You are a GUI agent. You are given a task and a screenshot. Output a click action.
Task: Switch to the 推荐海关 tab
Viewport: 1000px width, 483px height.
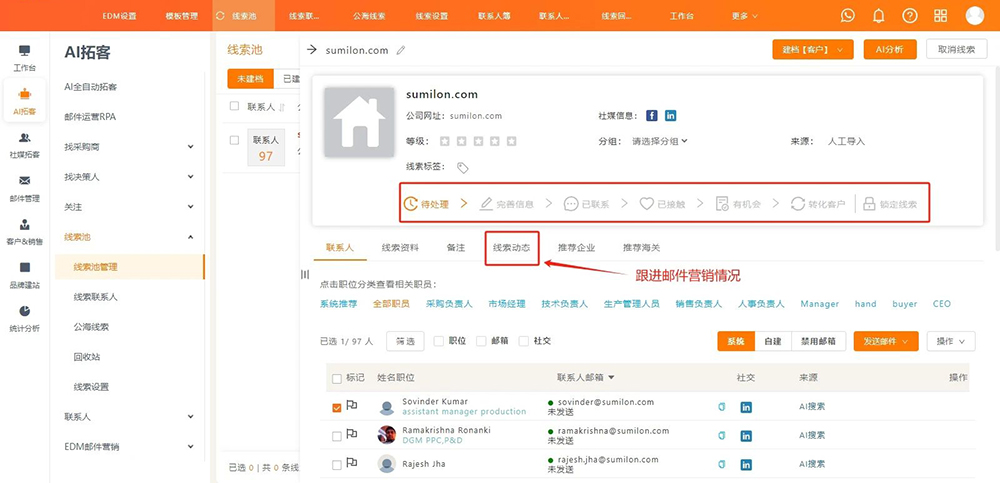642,248
